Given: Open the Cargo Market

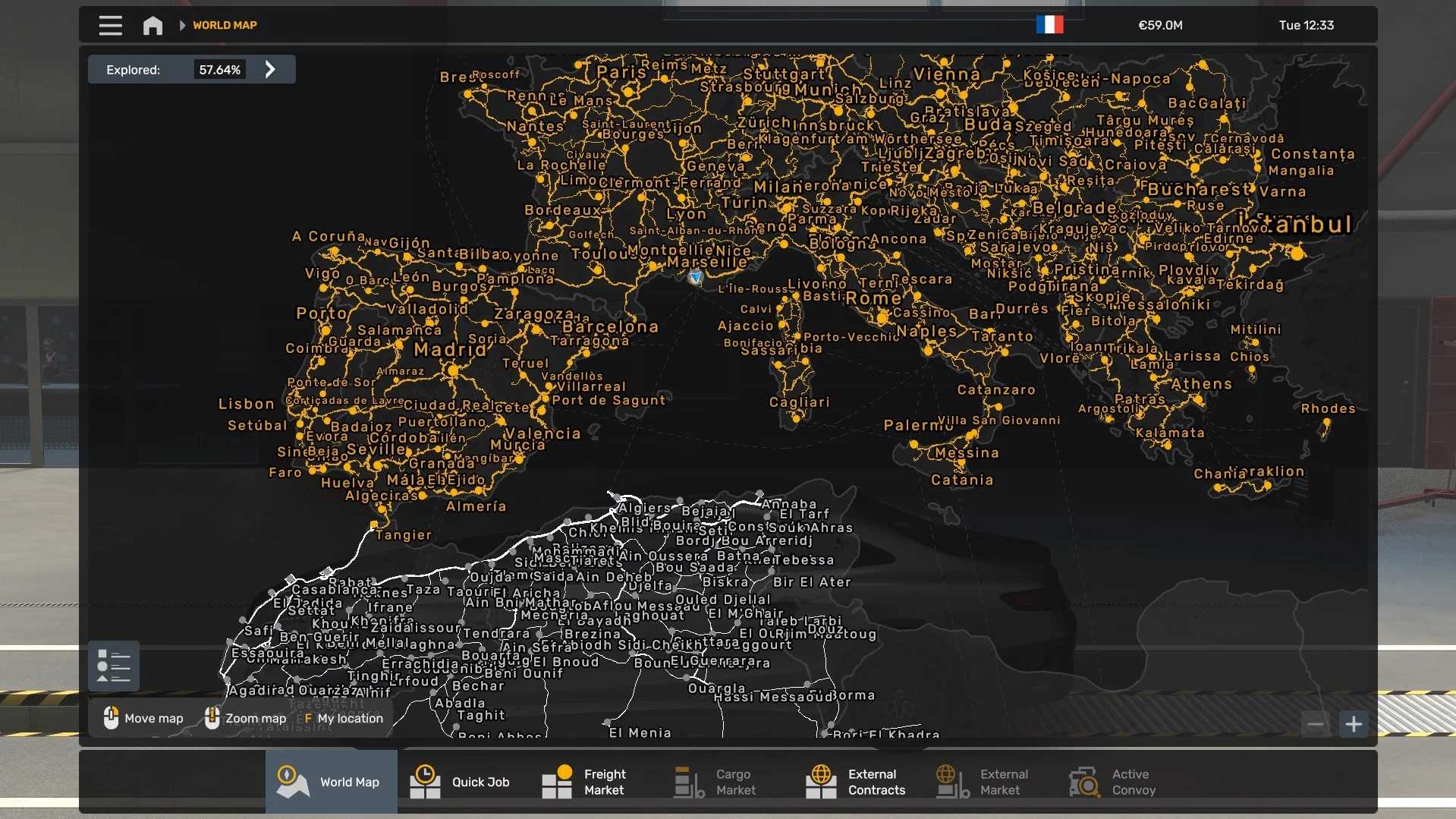Looking at the screenshot, I should coord(715,782).
